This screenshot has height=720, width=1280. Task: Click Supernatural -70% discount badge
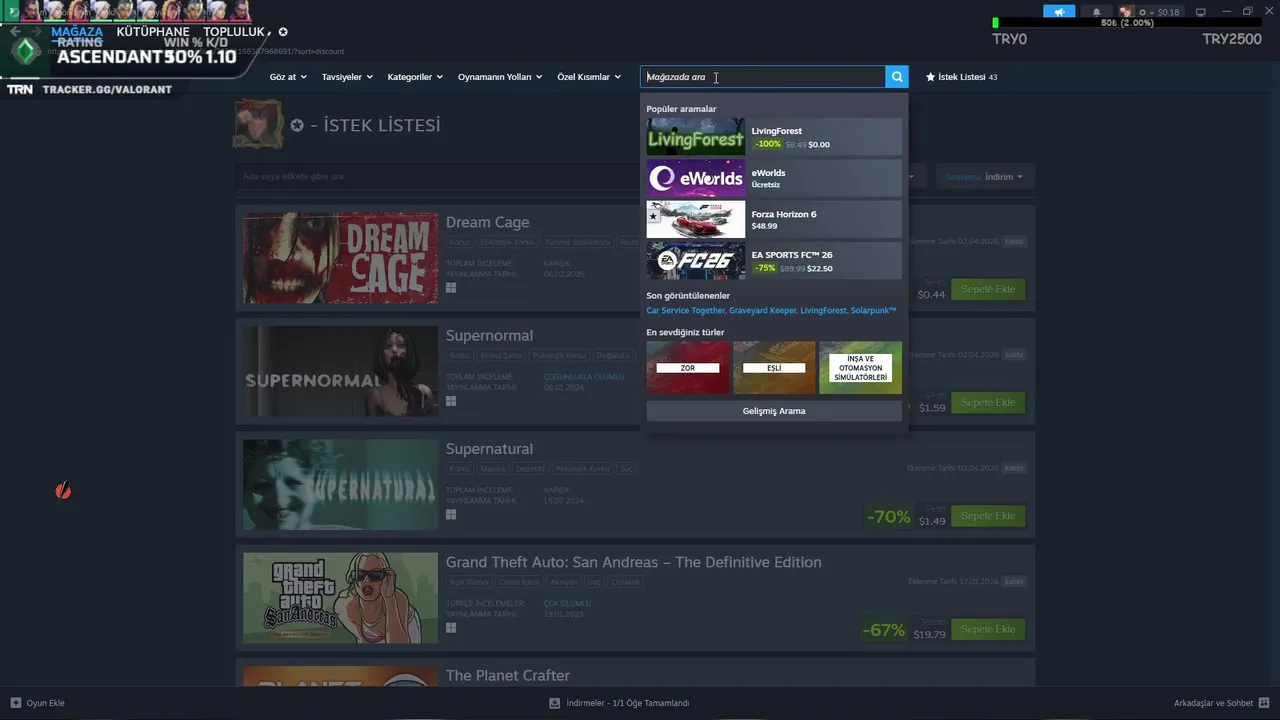coord(889,516)
